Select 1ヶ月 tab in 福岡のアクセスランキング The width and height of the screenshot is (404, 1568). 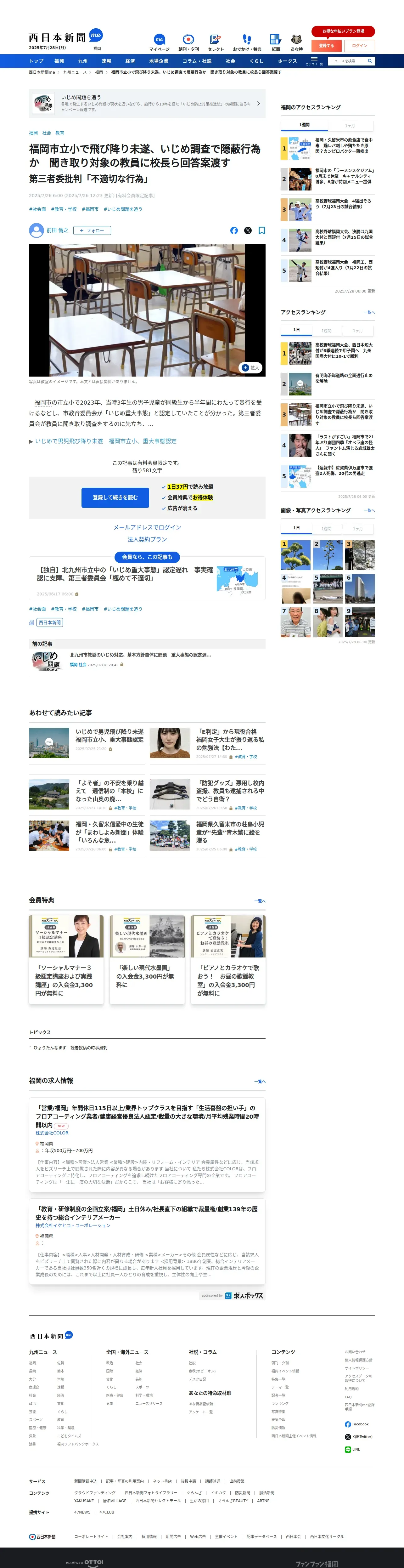[350, 126]
